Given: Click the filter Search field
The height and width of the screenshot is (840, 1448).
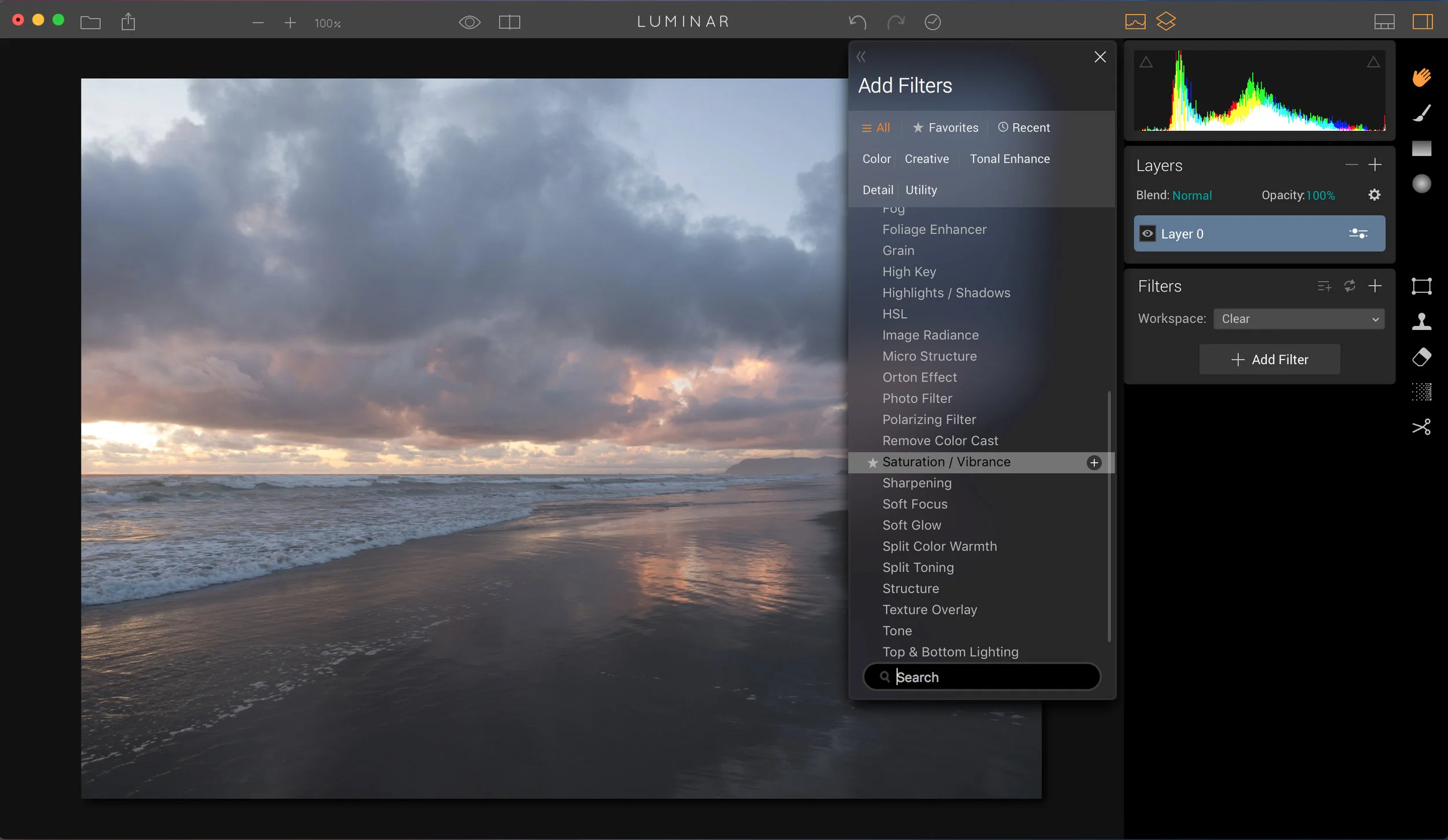Looking at the screenshot, I should (981, 677).
